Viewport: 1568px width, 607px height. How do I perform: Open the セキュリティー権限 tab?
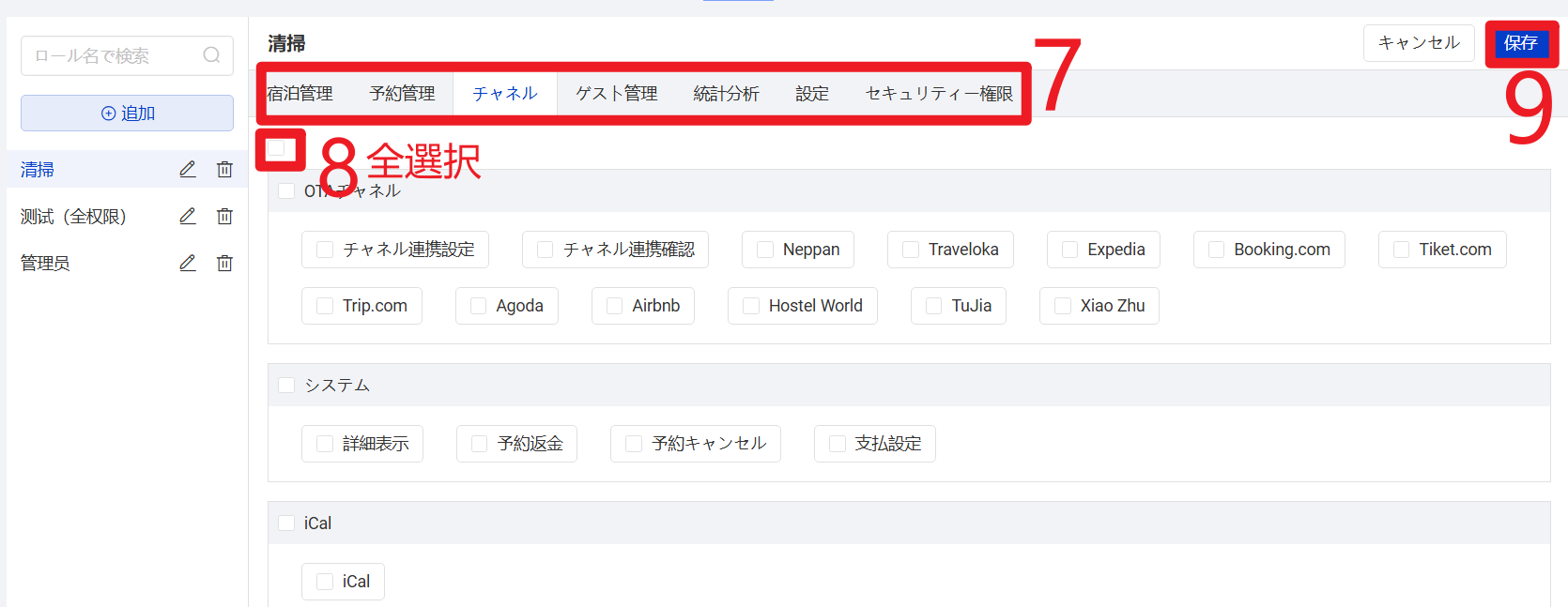939,94
